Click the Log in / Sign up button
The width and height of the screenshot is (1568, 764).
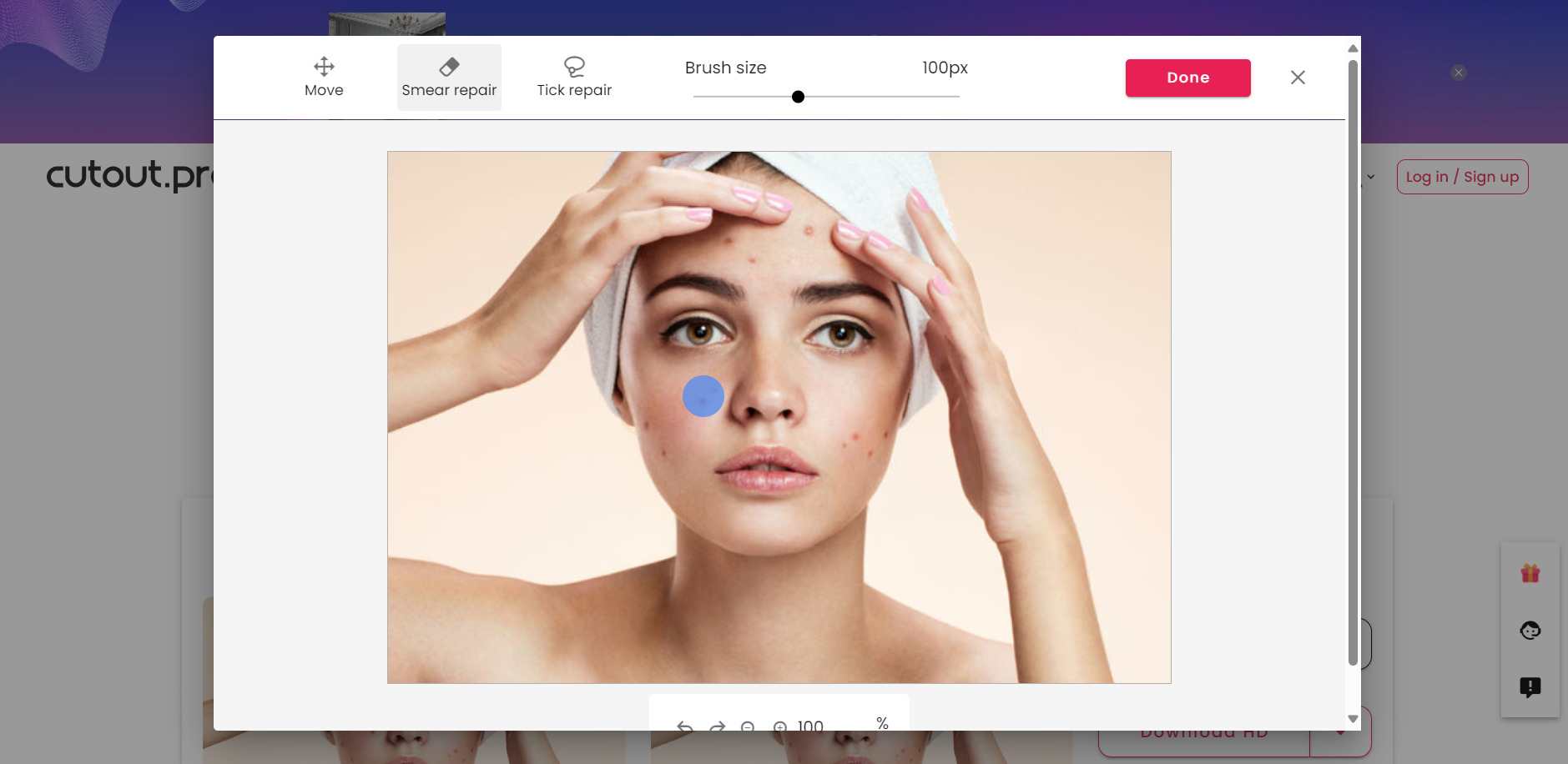[1462, 177]
